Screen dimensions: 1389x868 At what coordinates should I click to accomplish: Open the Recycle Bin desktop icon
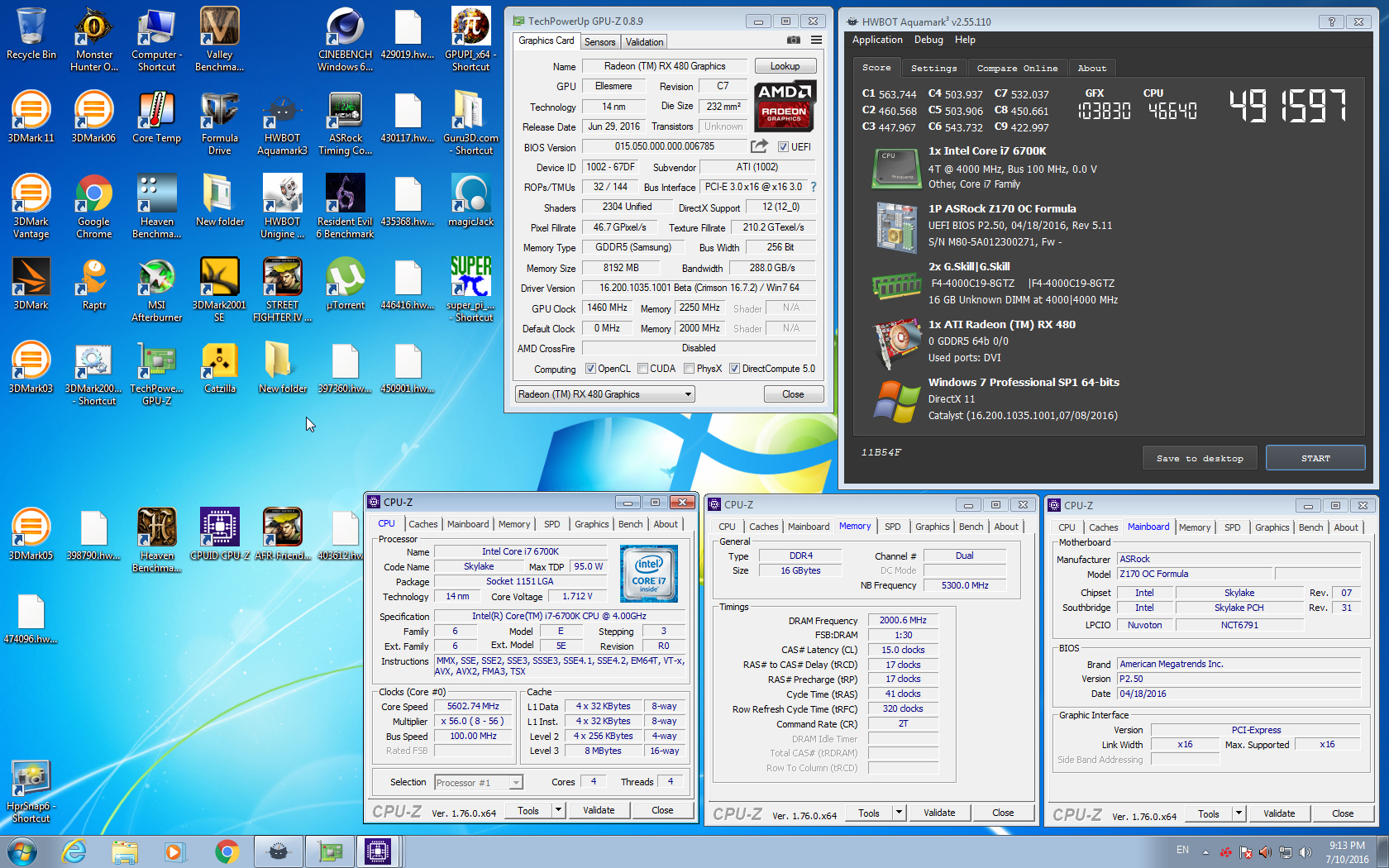click(31, 34)
